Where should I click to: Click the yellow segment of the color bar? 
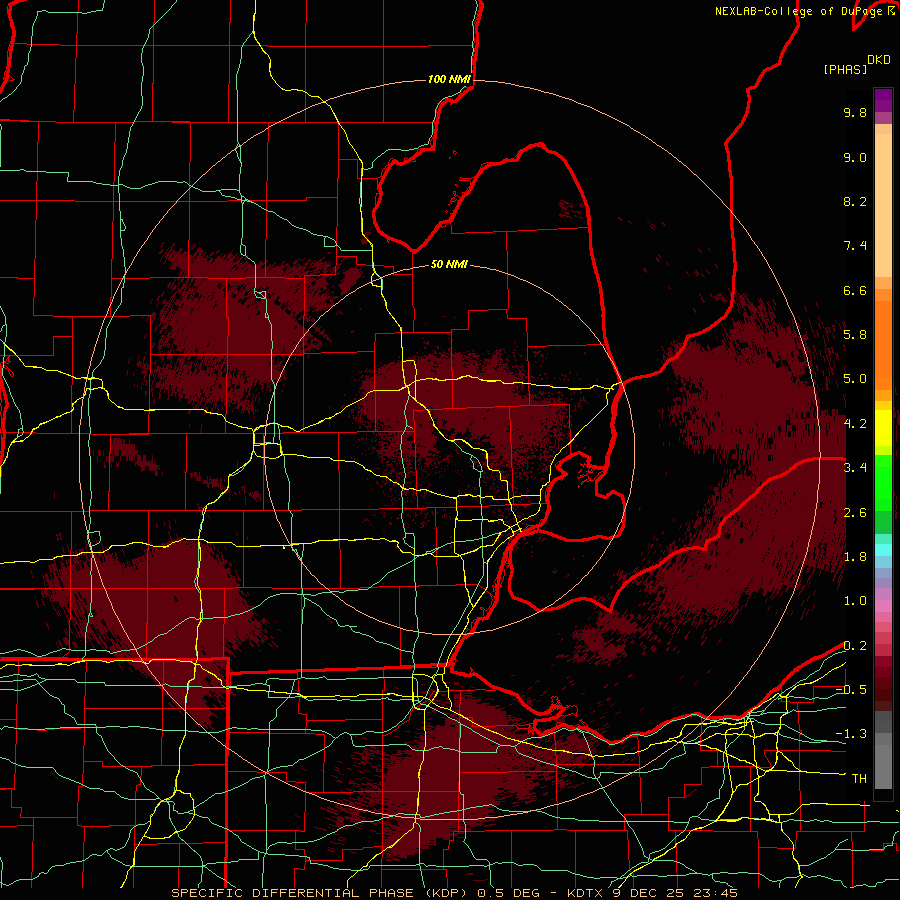[883, 428]
